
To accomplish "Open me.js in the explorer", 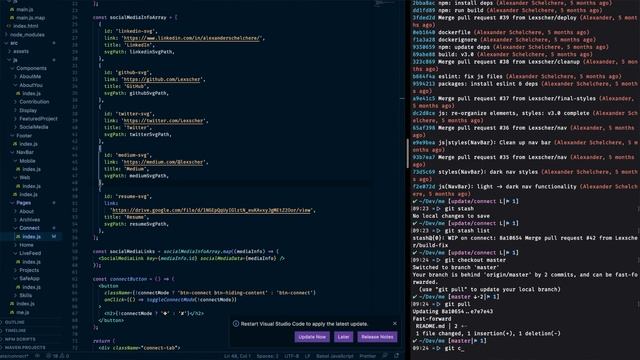I will tap(22, 312).
